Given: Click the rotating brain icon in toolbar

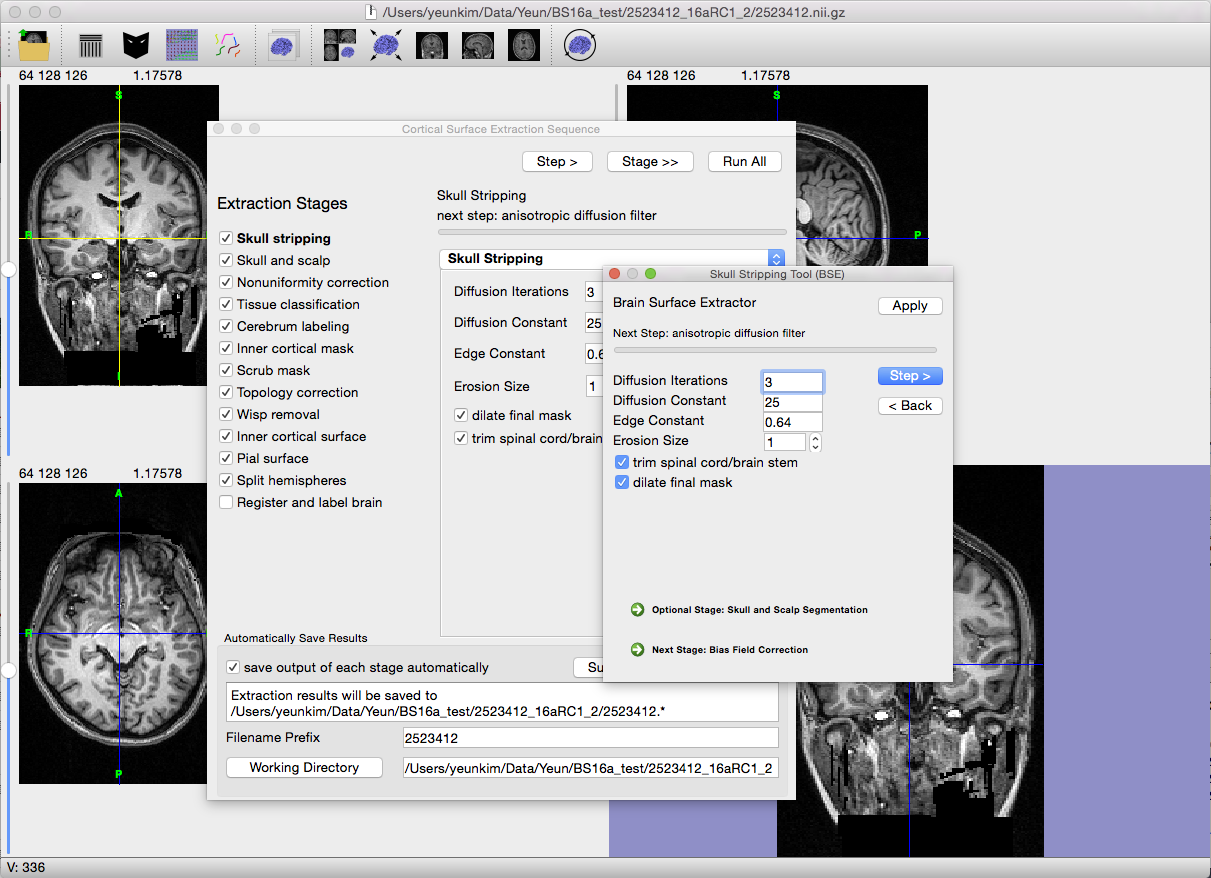Looking at the screenshot, I should pos(579,45).
